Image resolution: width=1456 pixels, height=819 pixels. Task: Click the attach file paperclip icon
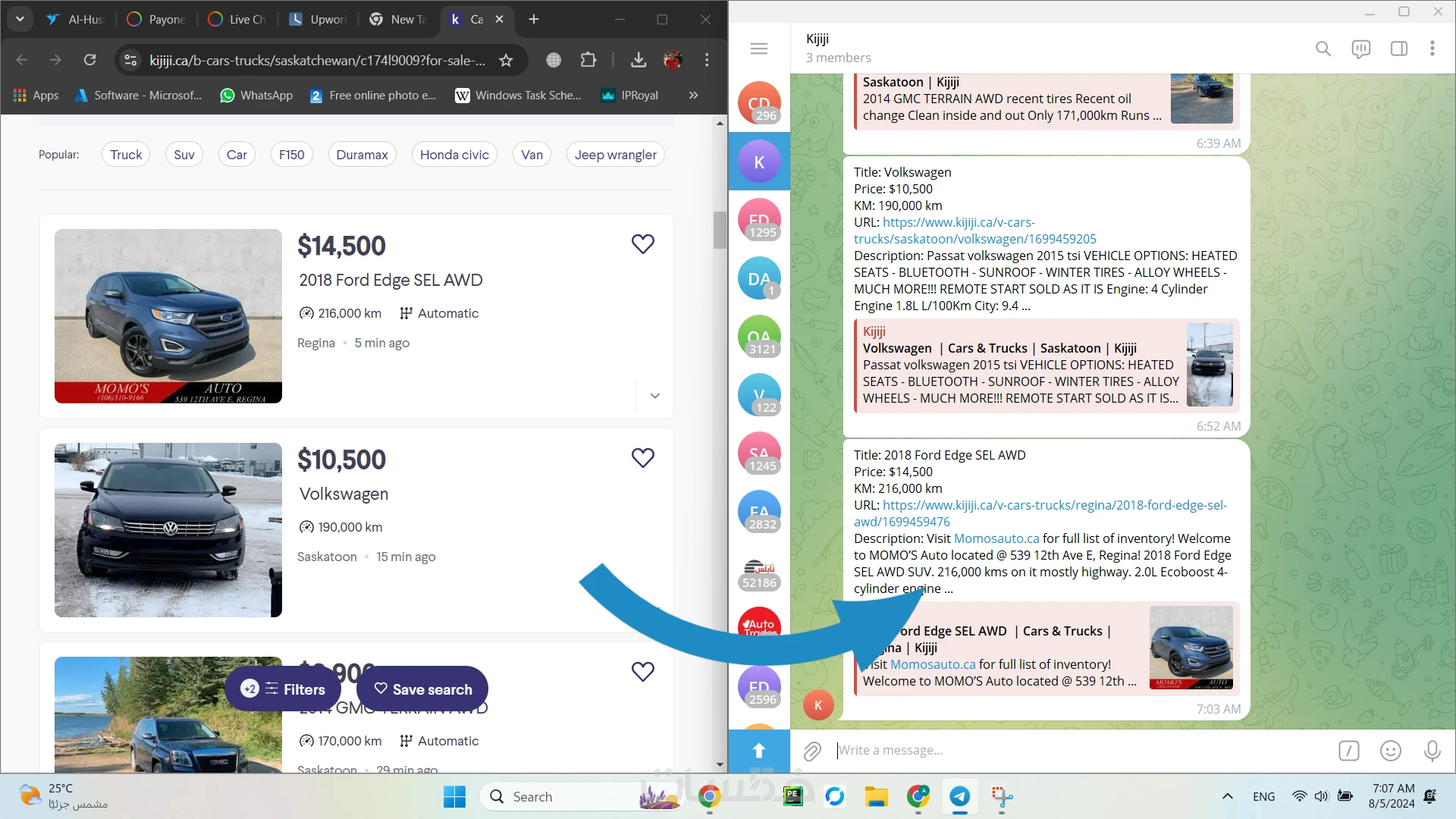pyautogui.click(x=812, y=751)
